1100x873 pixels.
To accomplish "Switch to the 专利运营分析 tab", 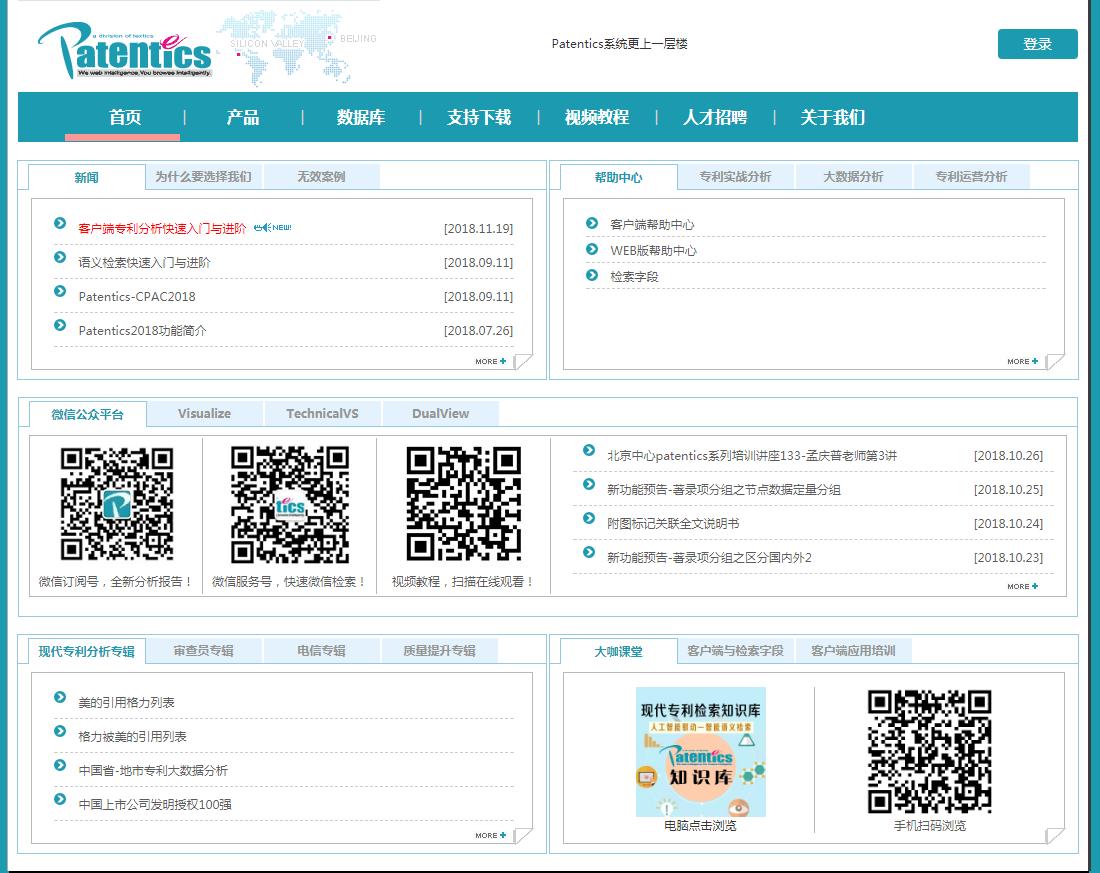I will [971, 176].
